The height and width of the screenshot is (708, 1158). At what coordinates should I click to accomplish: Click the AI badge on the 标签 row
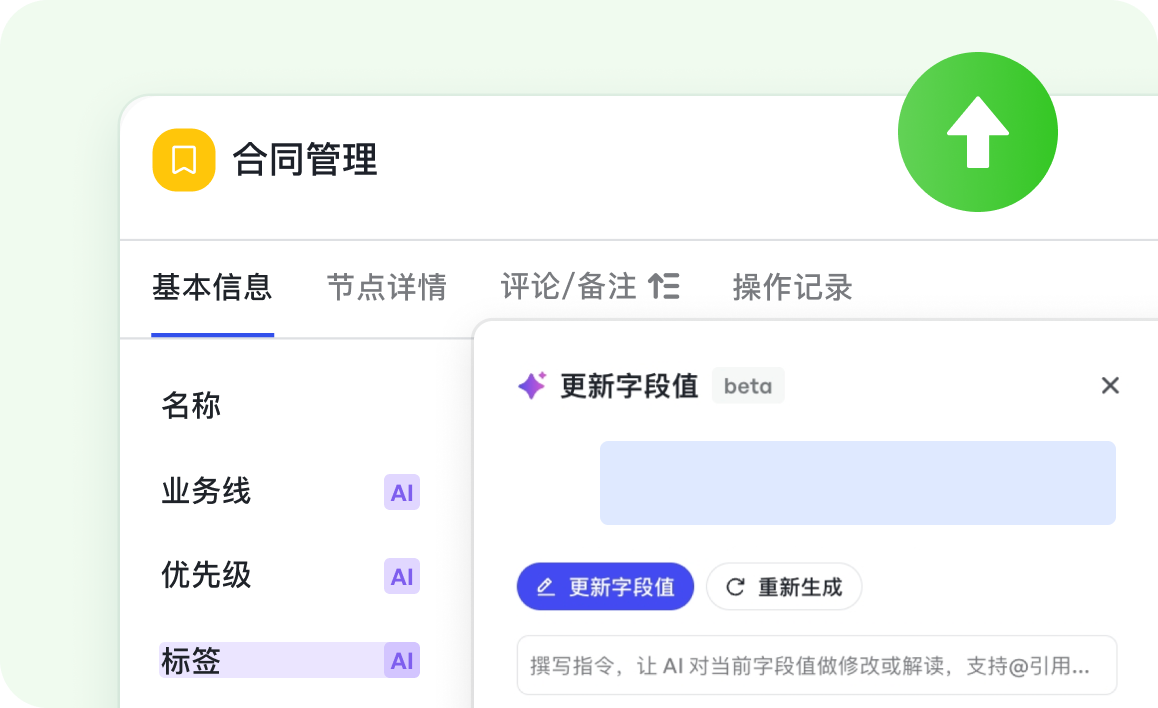402,660
